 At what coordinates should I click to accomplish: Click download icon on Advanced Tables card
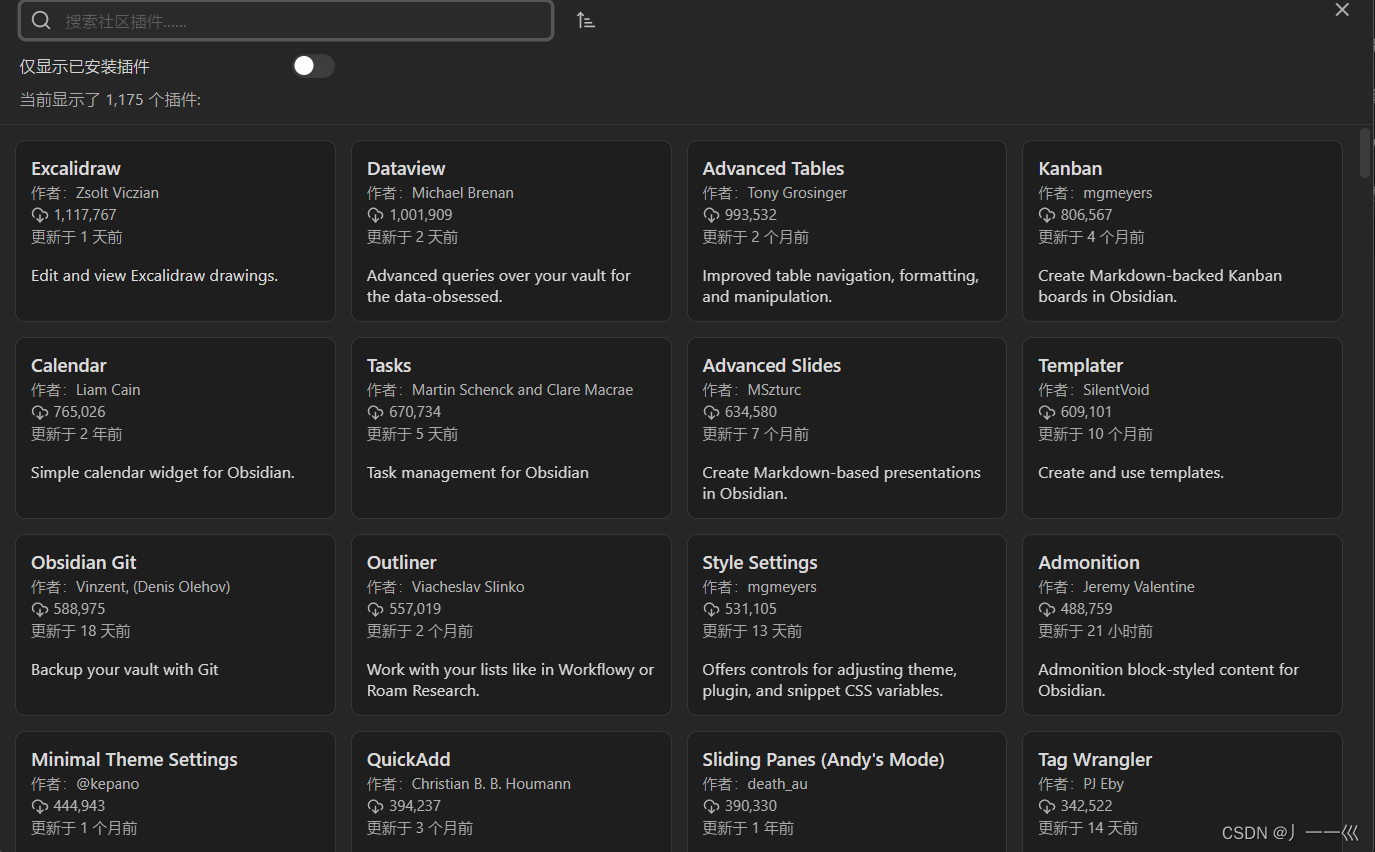[x=712, y=215]
